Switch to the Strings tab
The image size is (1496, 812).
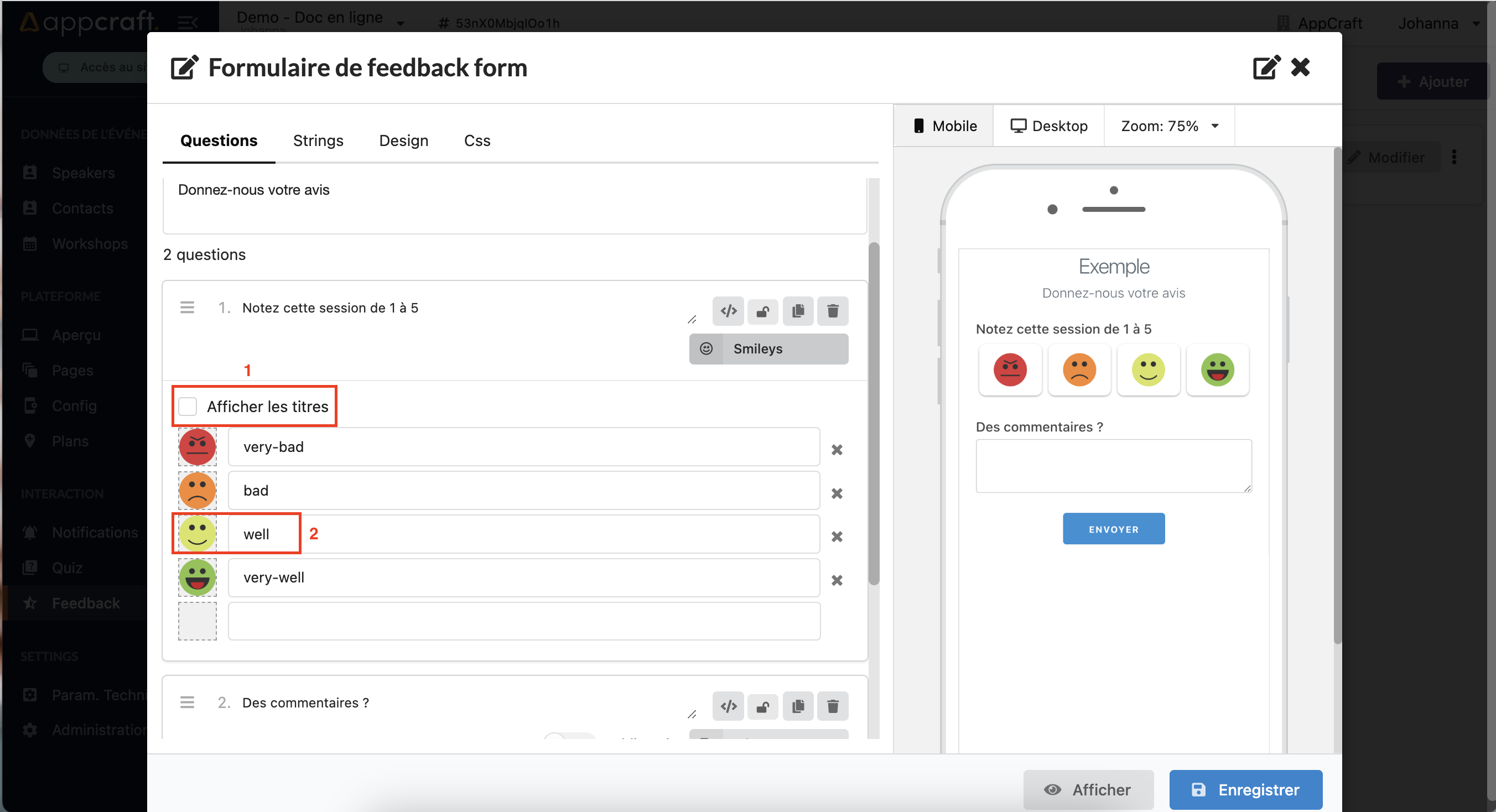(318, 140)
